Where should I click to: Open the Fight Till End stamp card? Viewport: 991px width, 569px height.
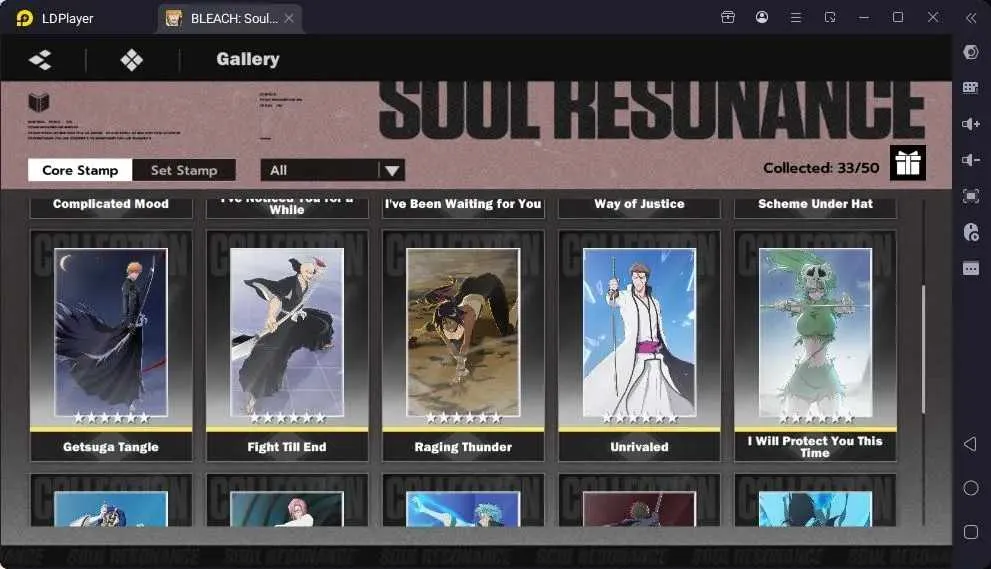[287, 346]
